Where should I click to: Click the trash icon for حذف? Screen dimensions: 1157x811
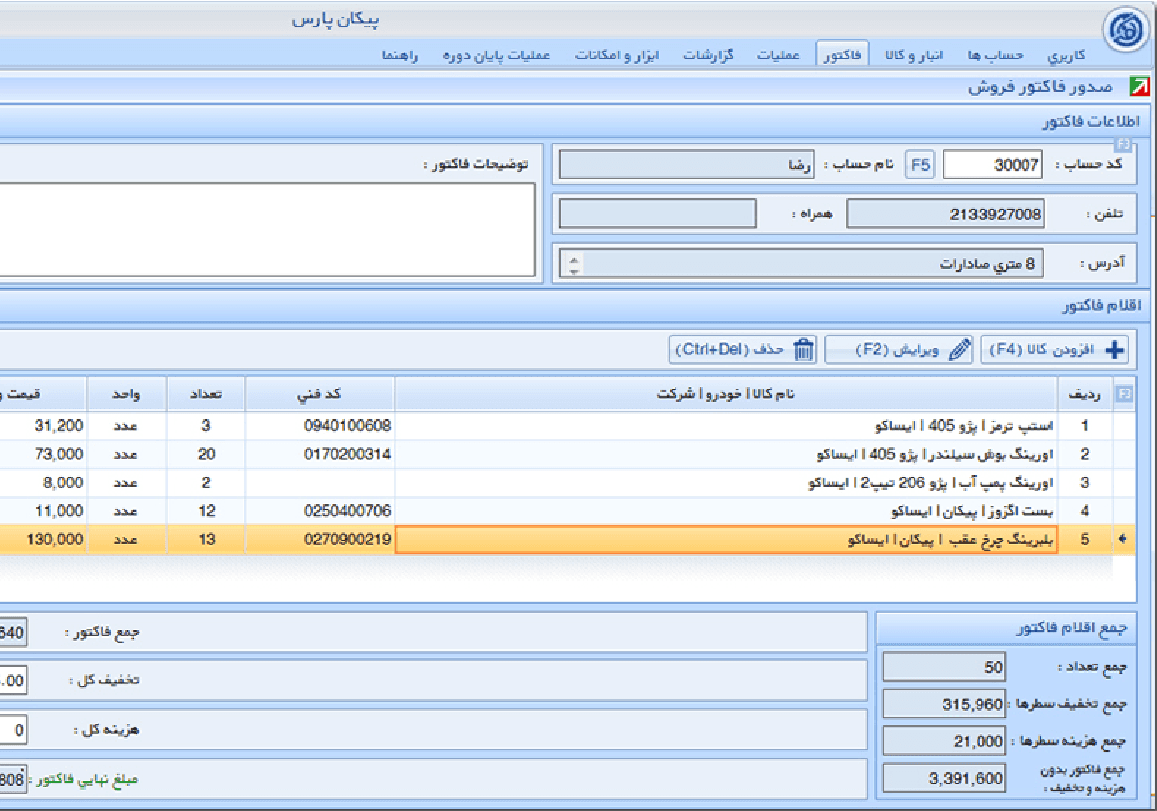pyautogui.click(x=804, y=350)
